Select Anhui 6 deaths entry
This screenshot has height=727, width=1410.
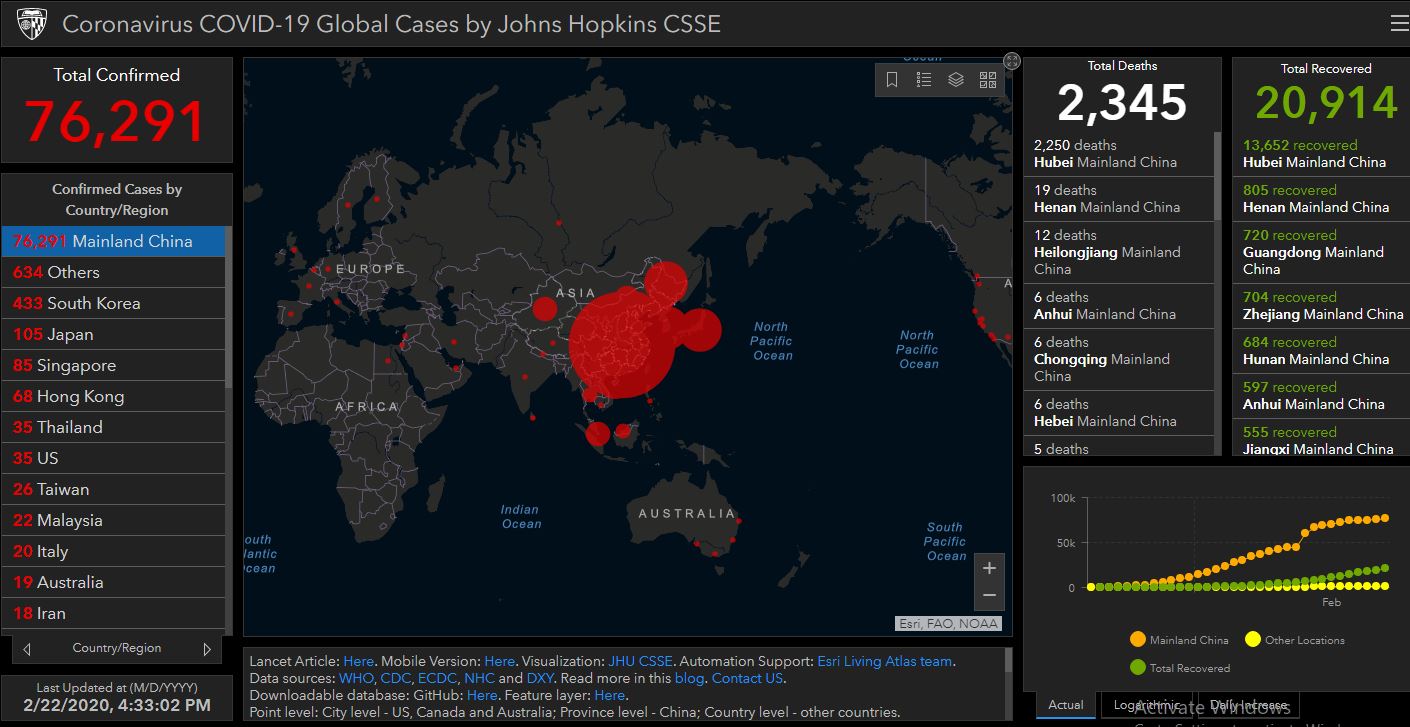(x=1118, y=306)
